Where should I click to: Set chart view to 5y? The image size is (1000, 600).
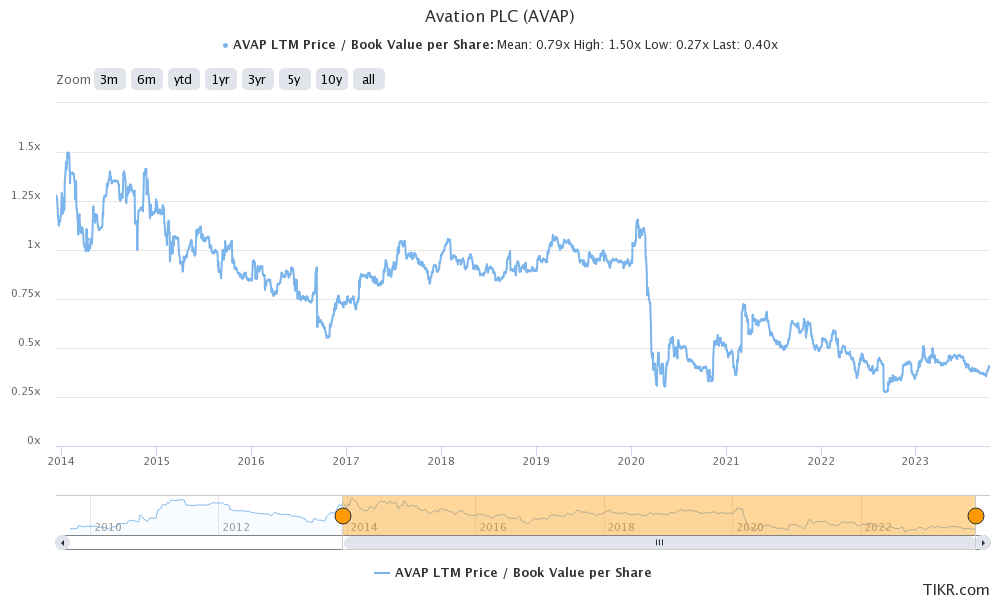(x=293, y=79)
